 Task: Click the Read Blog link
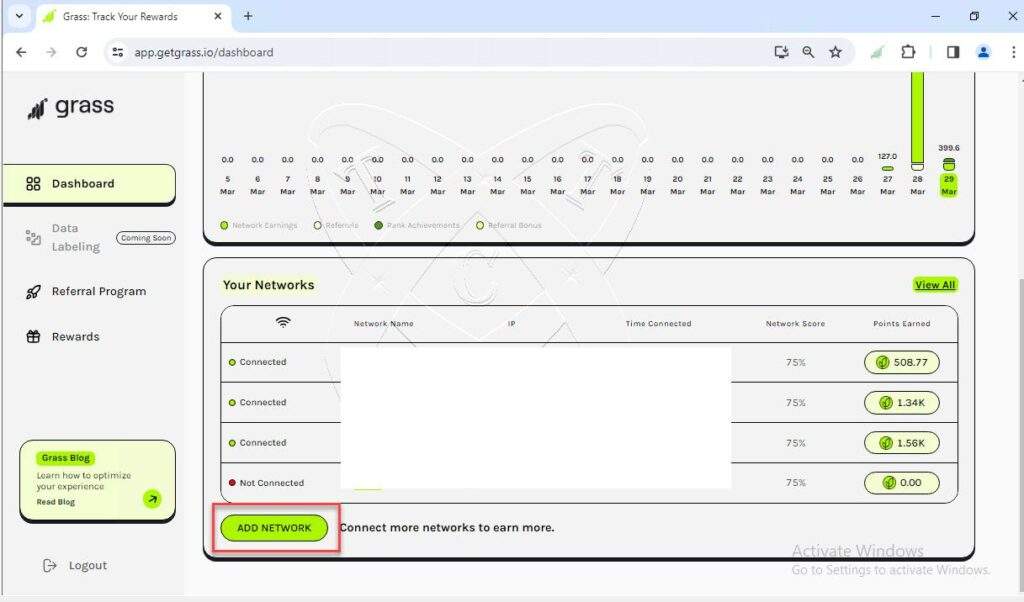click(56, 502)
